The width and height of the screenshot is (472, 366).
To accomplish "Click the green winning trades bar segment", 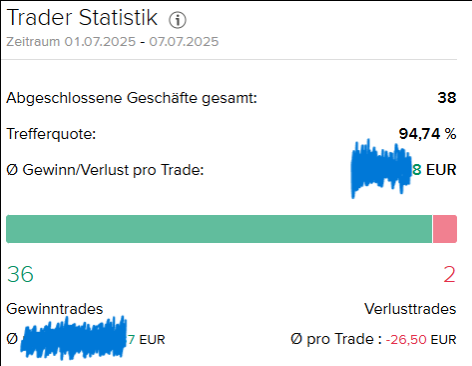I will tap(219, 229).
